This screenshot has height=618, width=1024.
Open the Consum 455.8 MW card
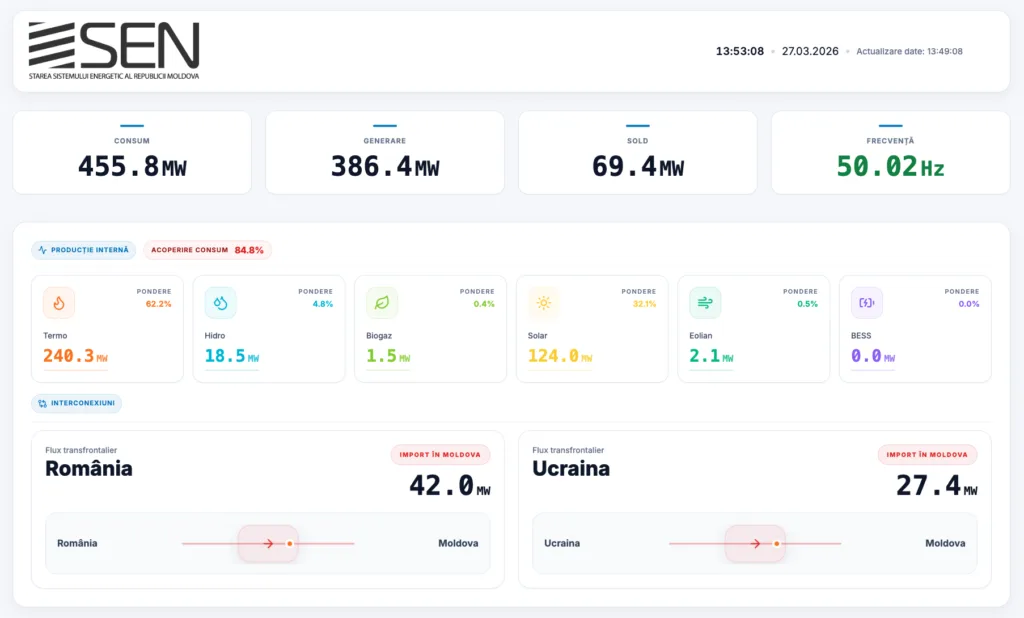132,153
